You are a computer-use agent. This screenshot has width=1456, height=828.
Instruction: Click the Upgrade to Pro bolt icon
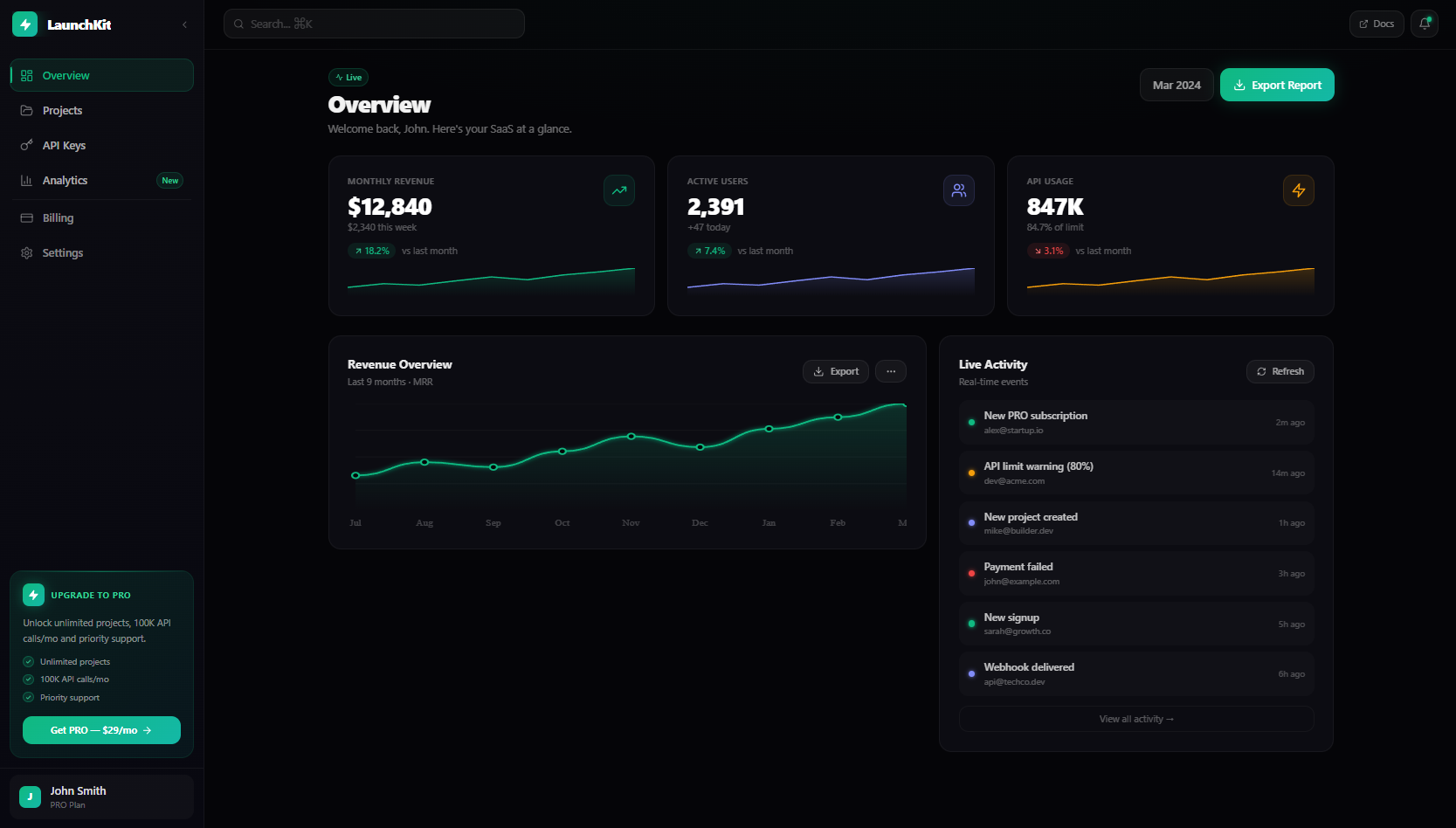click(33, 595)
